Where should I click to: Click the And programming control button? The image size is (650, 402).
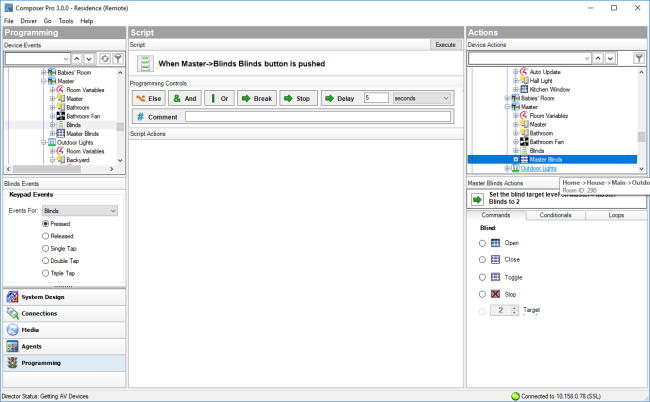click(x=185, y=98)
